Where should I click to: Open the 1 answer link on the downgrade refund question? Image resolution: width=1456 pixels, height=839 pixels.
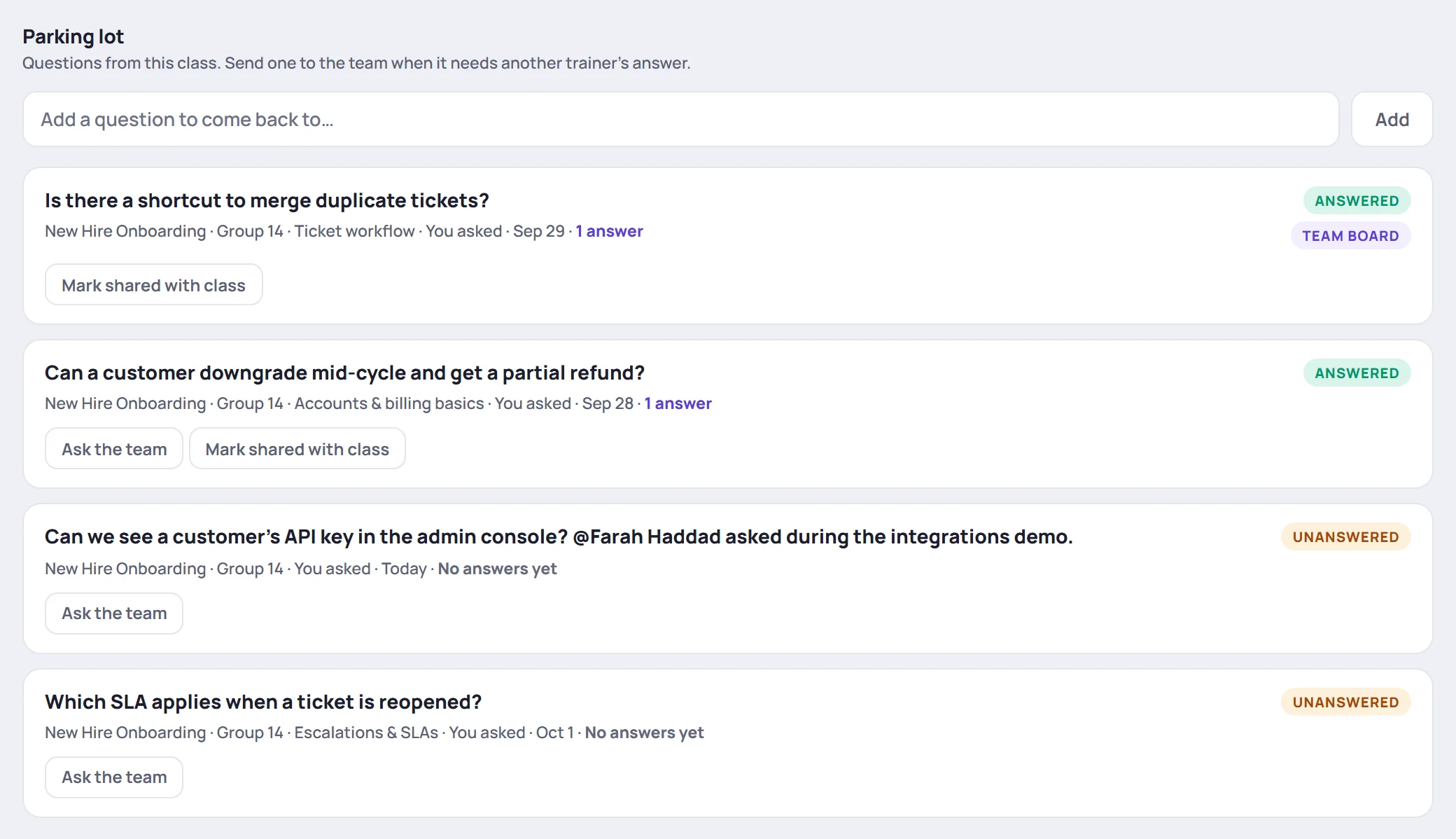coord(678,403)
